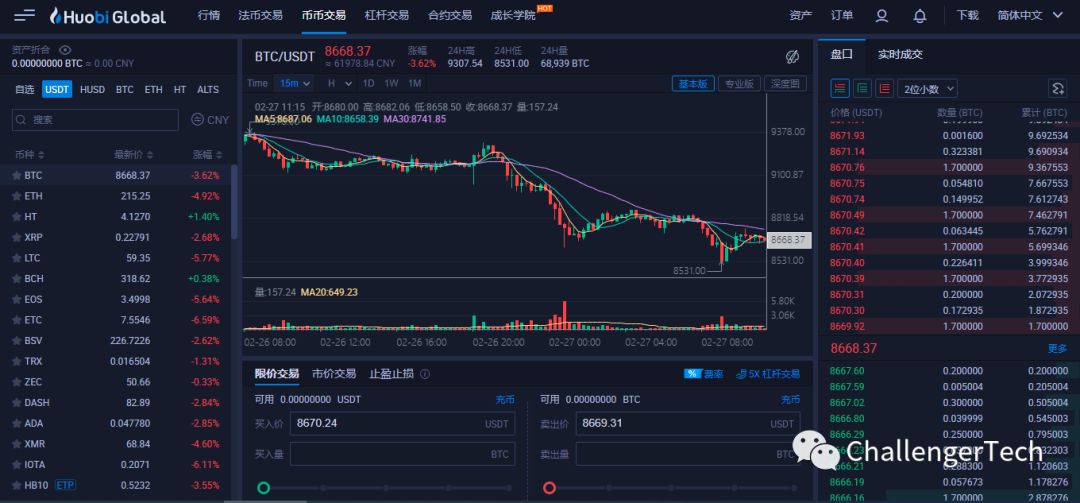Open the hamburger menu beside Huobi logo

25,15
